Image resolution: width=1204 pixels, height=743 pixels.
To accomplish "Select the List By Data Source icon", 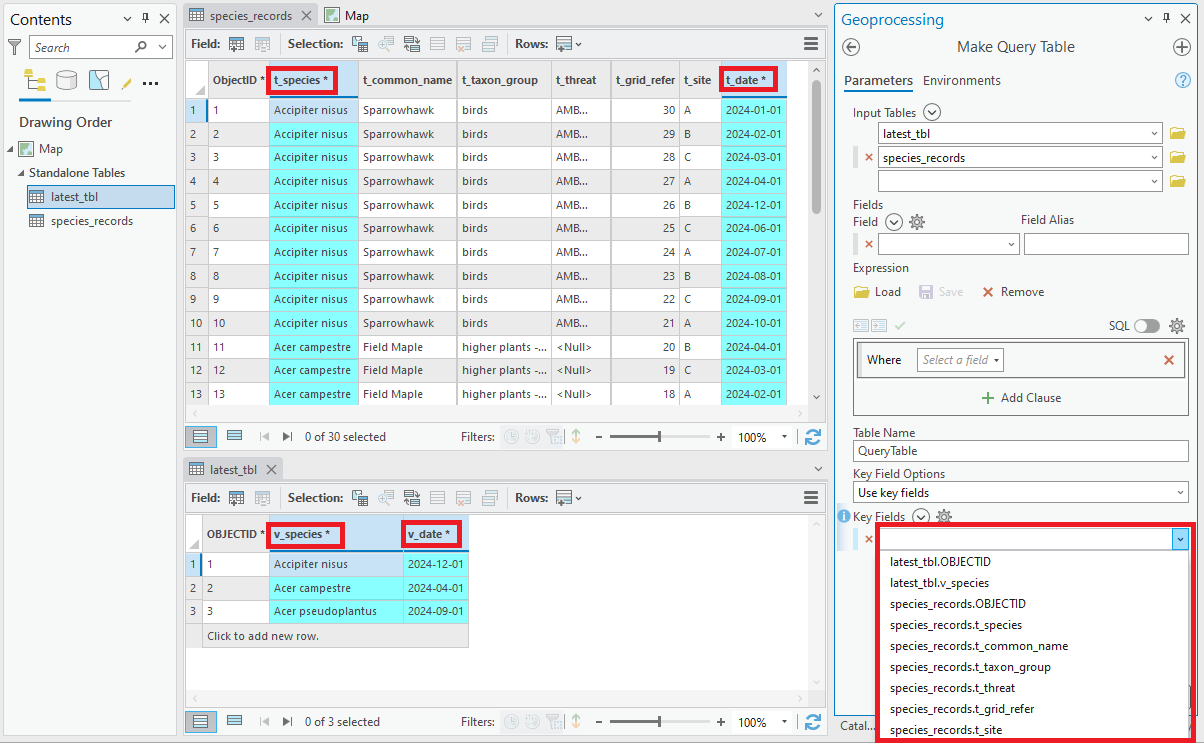I will pyautogui.click(x=67, y=81).
